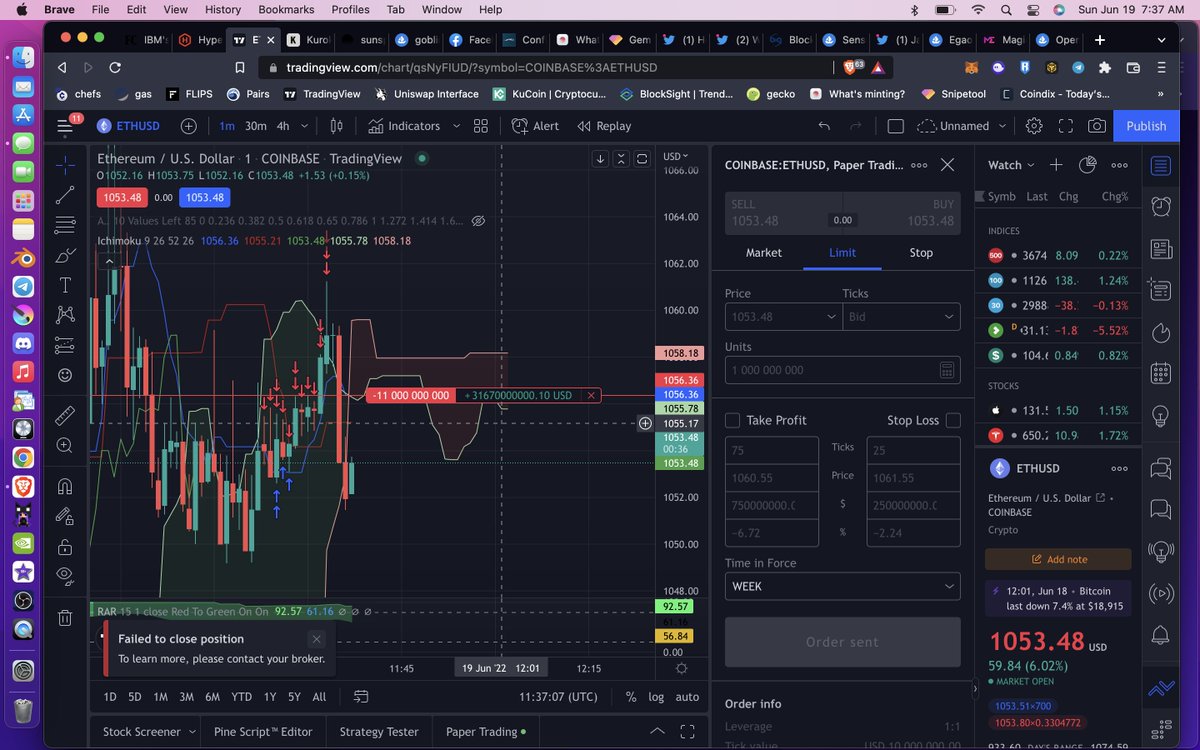Image resolution: width=1200 pixels, height=750 pixels.
Task: Open the Fibonacci and Gann tools
Action: pyautogui.click(x=65, y=224)
